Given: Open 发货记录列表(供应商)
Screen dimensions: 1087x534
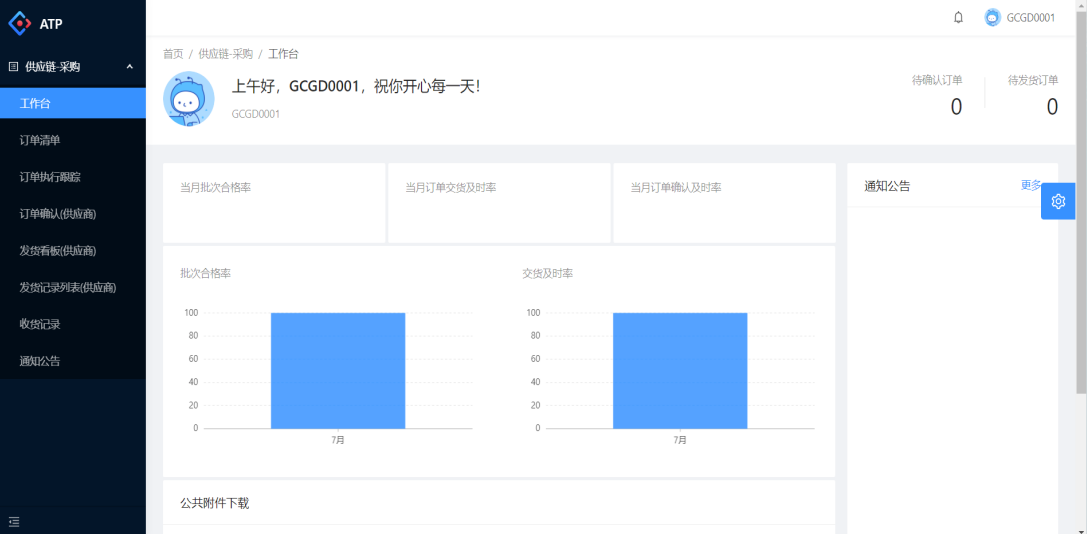Looking at the screenshot, I should coord(68,288).
